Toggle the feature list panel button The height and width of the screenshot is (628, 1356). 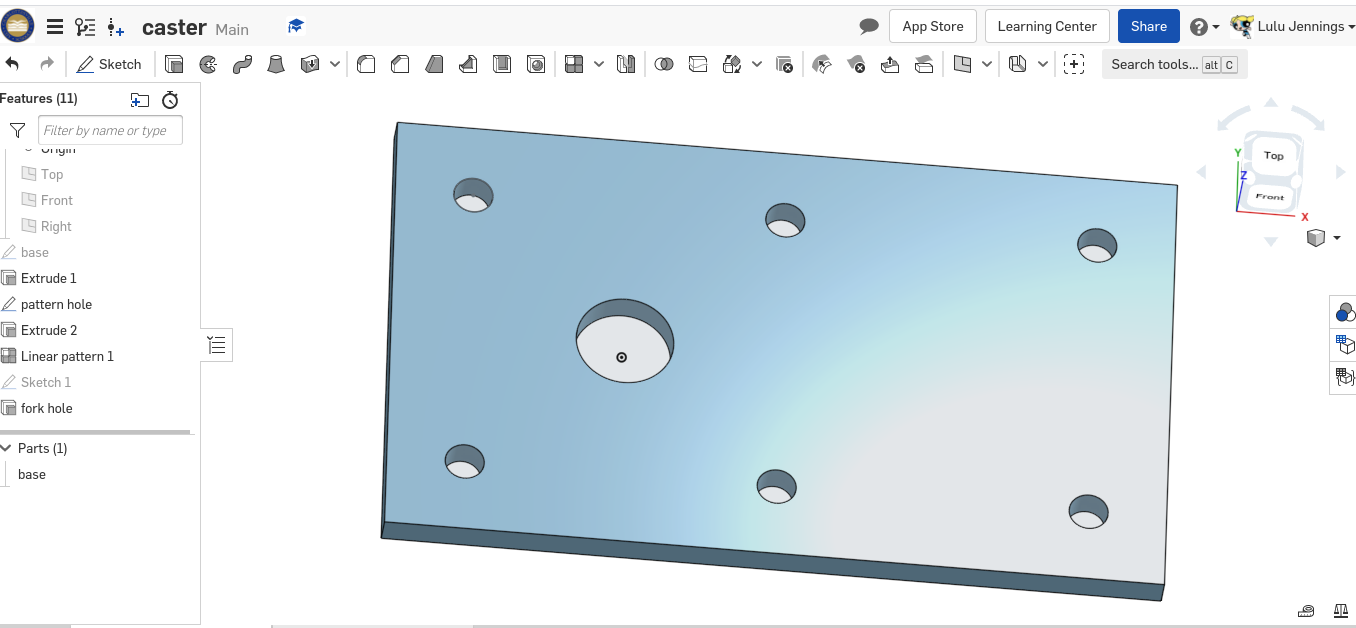tap(217, 345)
